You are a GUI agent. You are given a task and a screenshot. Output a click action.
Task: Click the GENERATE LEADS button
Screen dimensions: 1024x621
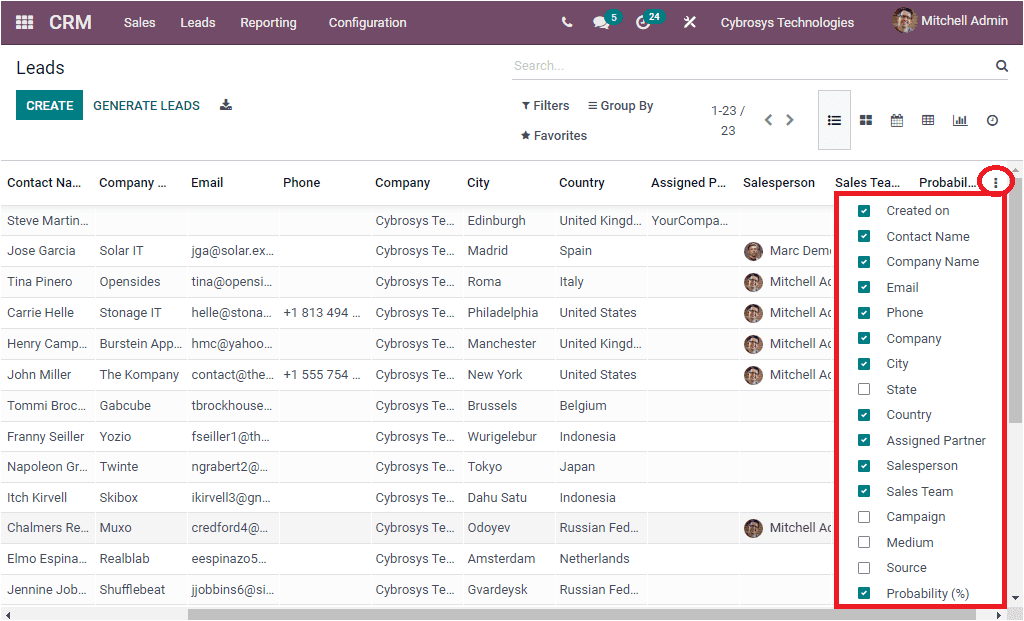pyautogui.click(x=146, y=104)
